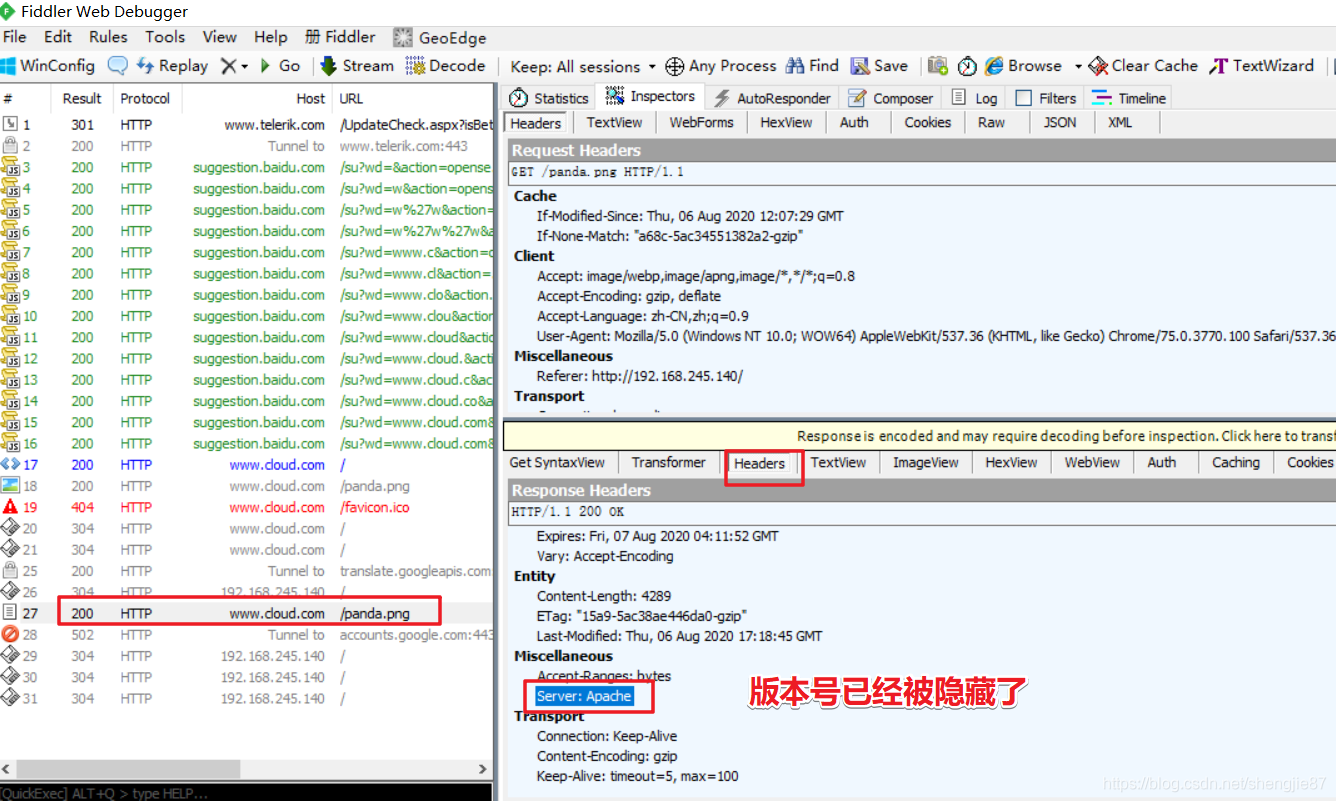Open the Composer tab
The height and width of the screenshot is (802, 1336).
(x=890, y=98)
